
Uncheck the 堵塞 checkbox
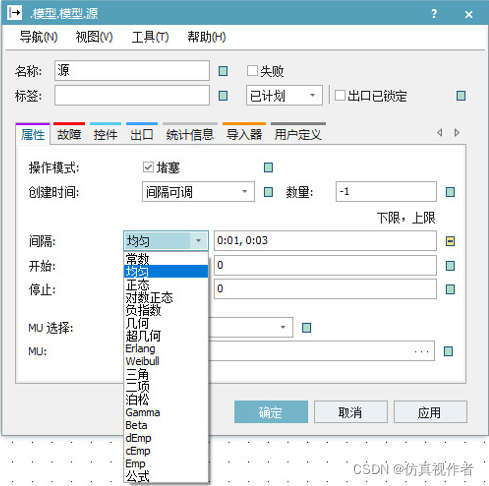coord(148,167)
